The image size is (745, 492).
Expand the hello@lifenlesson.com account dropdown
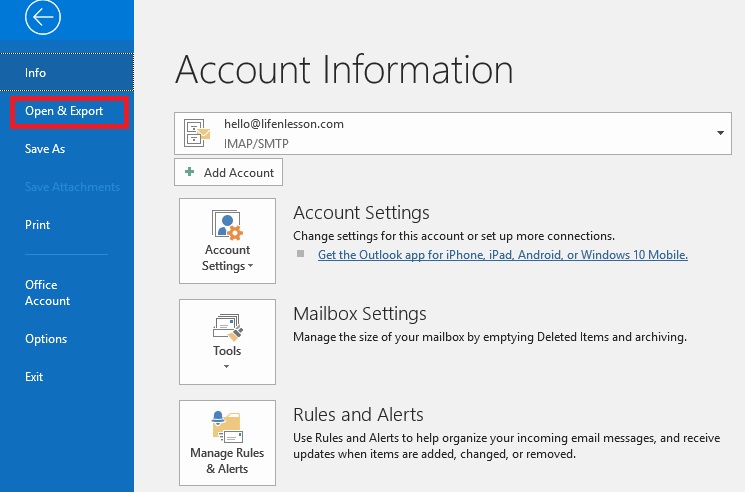point(452,133)
